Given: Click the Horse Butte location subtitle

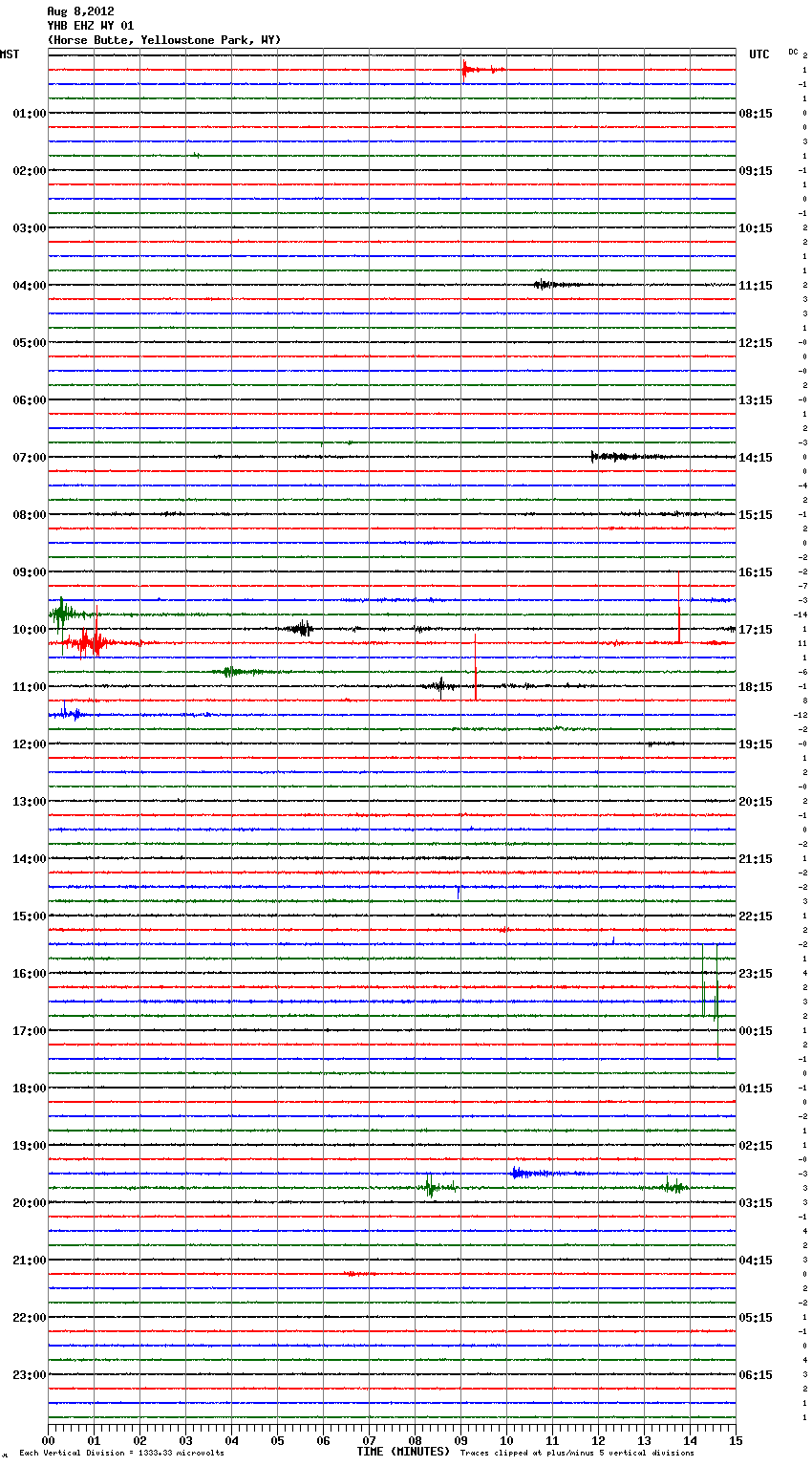Looking at the screenshot, I should [163, 40].
